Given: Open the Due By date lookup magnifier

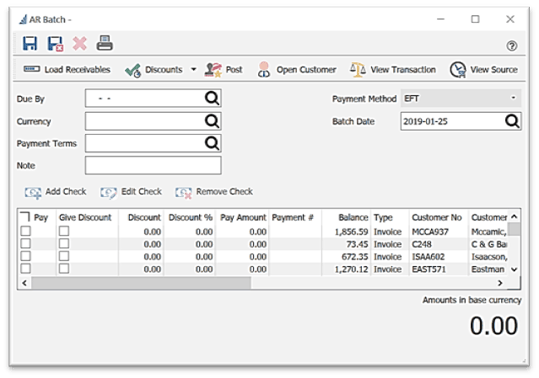Looking at the screenshot, I should coord(212,99).
